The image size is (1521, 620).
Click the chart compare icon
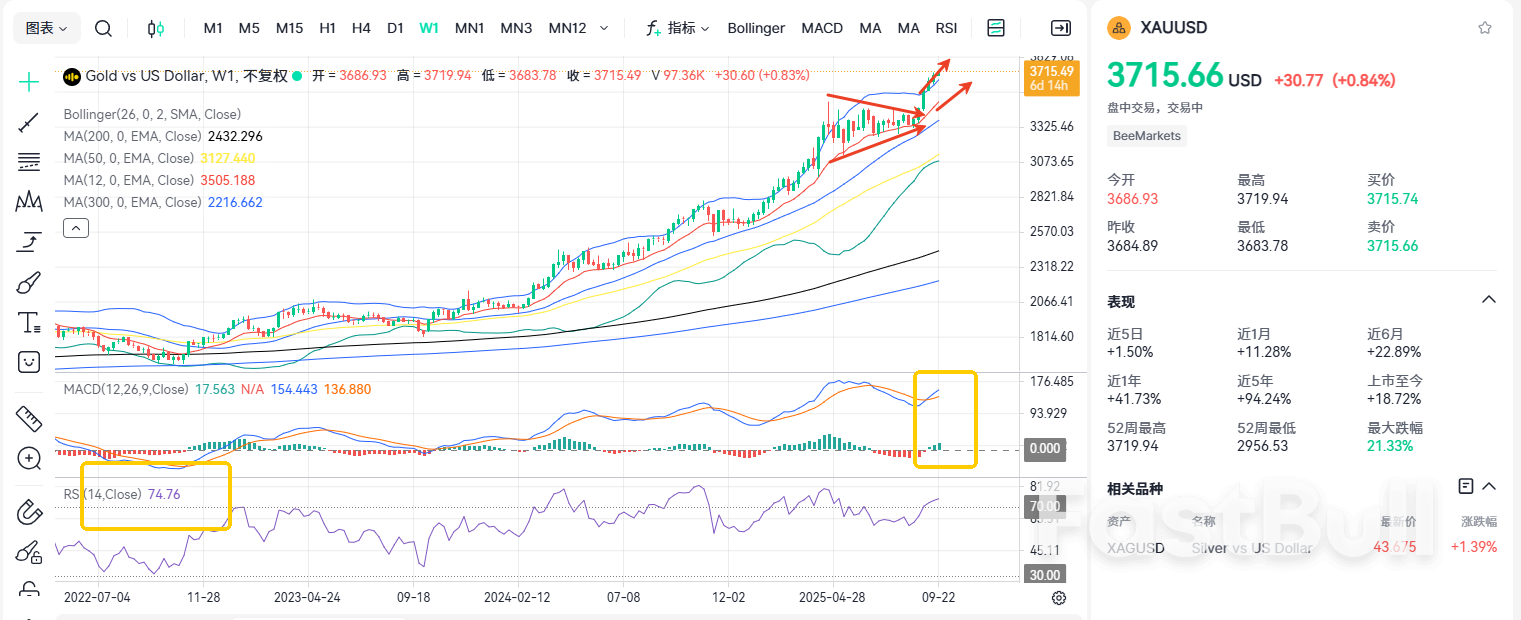point(156,28)
